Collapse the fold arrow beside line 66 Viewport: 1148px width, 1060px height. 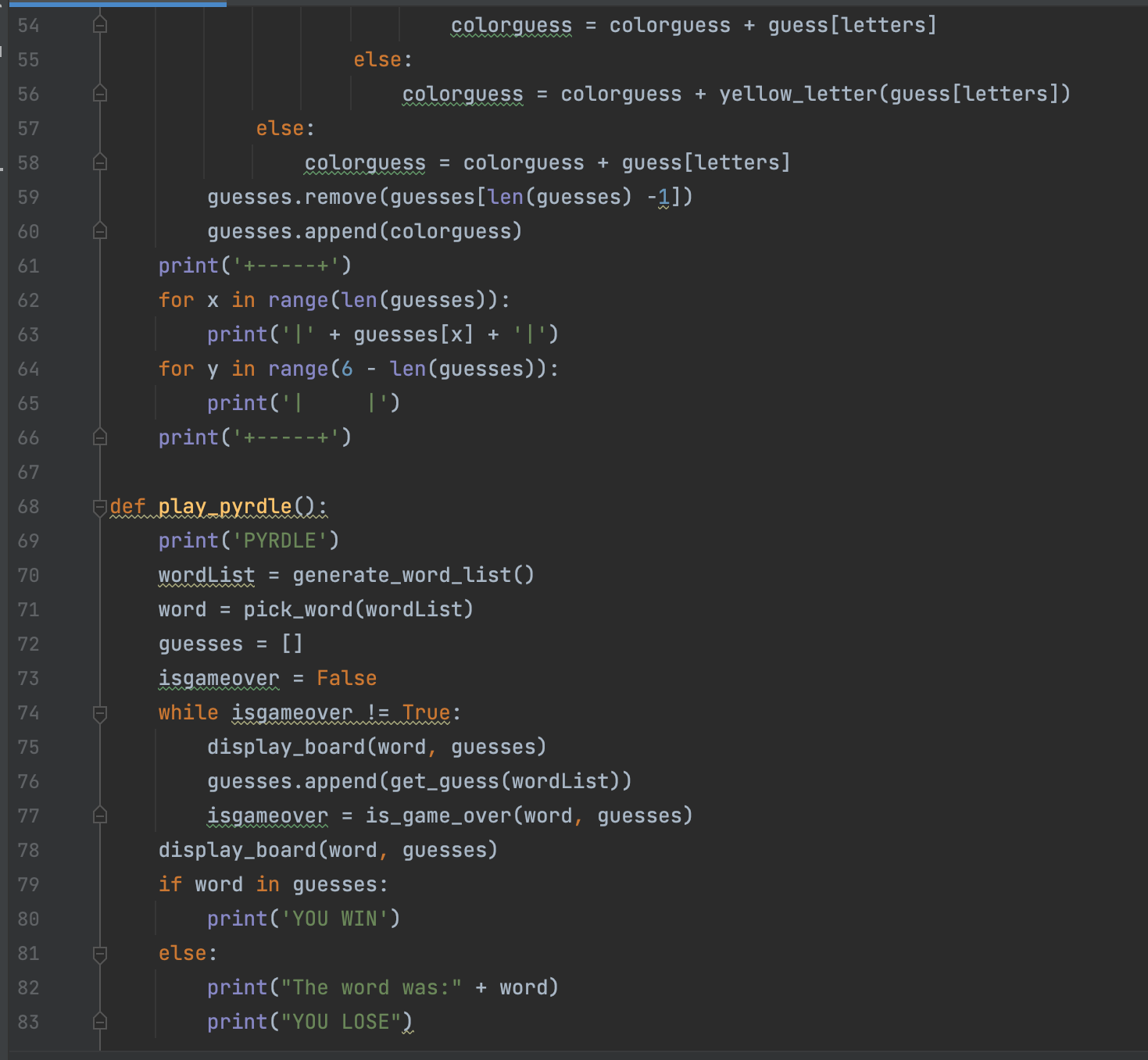click(x=99, y=437)
